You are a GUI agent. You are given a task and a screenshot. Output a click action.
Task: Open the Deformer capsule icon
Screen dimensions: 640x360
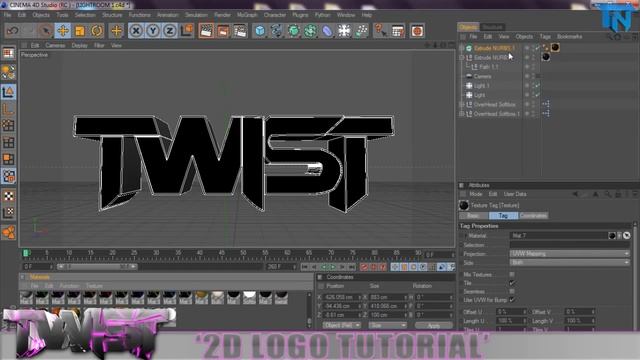327,31
